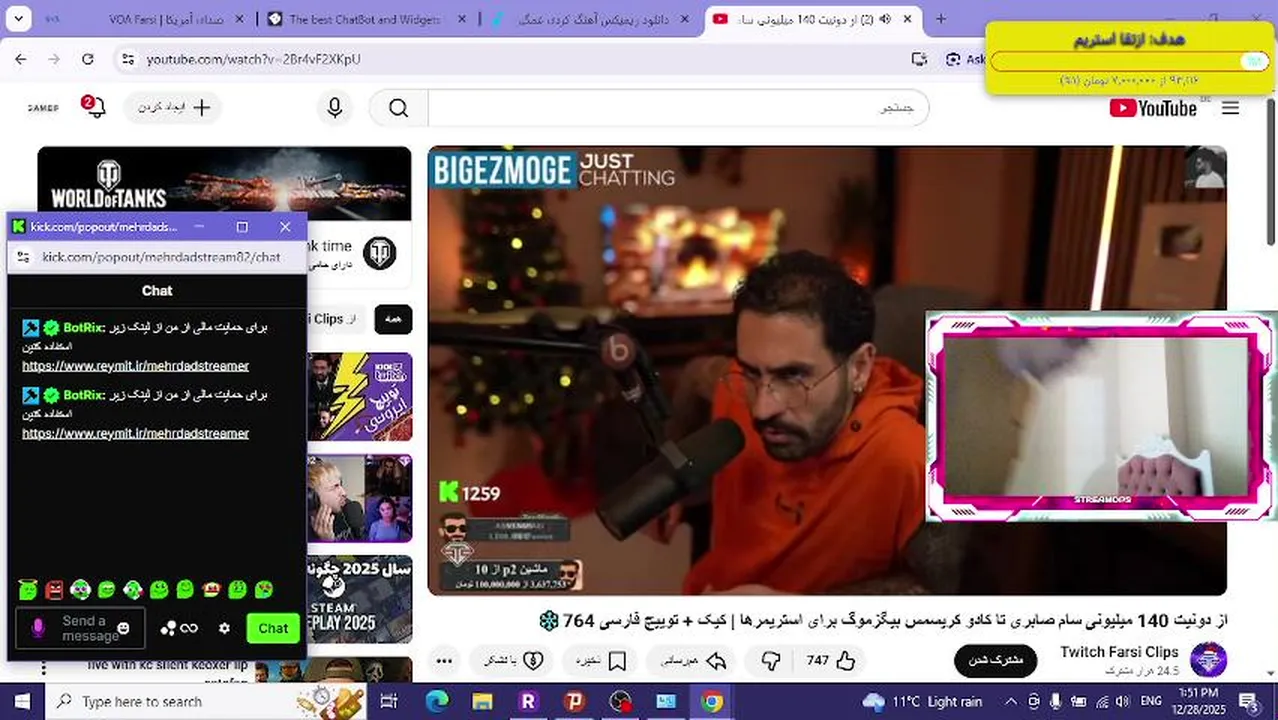This screenshot has width=1278, height=720.
Task: Mute the playing YouTube tab audio
Action: [x=884, y=19]
